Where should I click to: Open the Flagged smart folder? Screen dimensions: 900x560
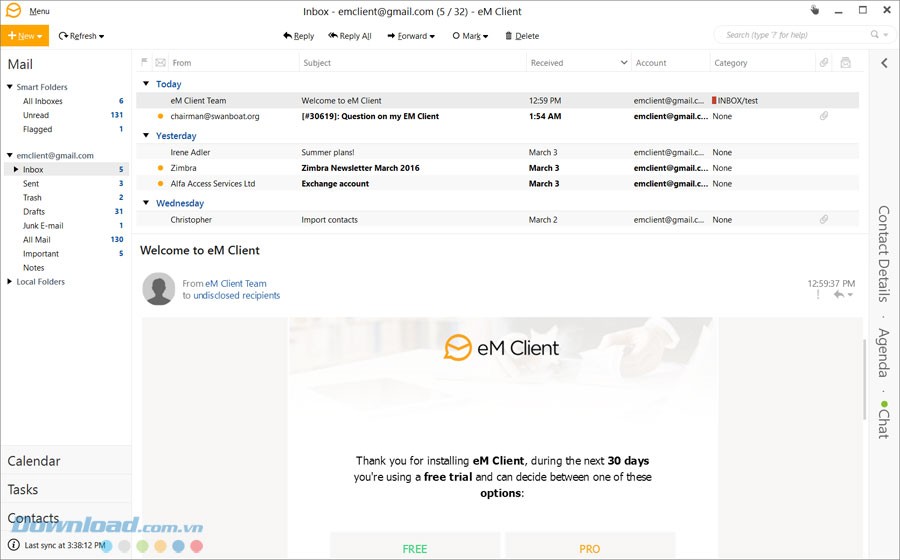point(37,129)
